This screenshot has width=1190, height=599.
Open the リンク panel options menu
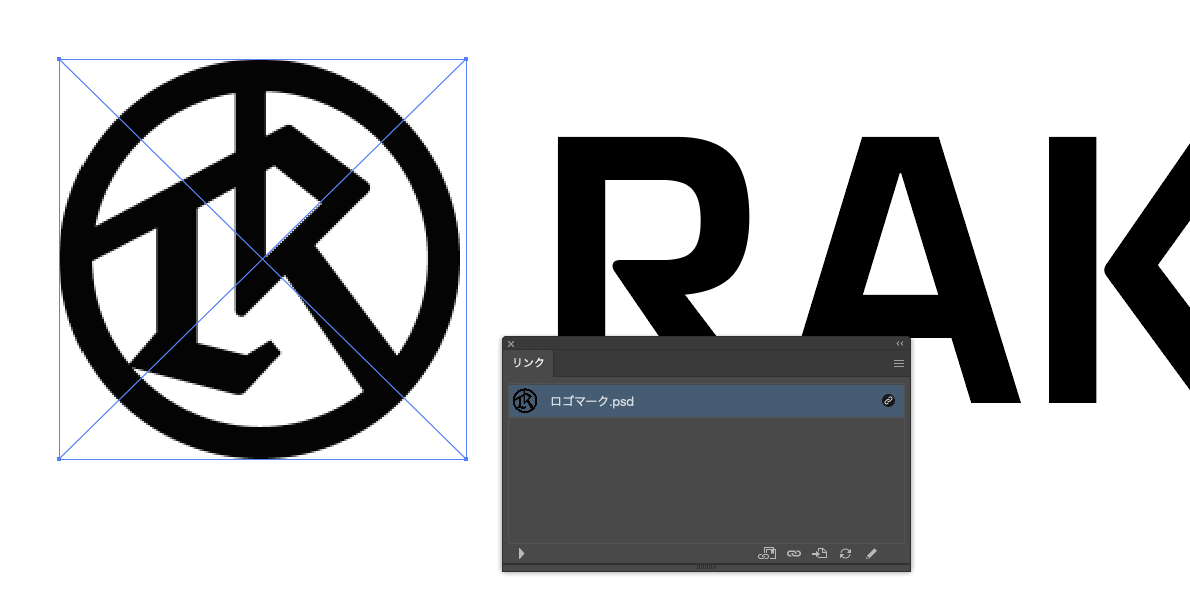899,364
